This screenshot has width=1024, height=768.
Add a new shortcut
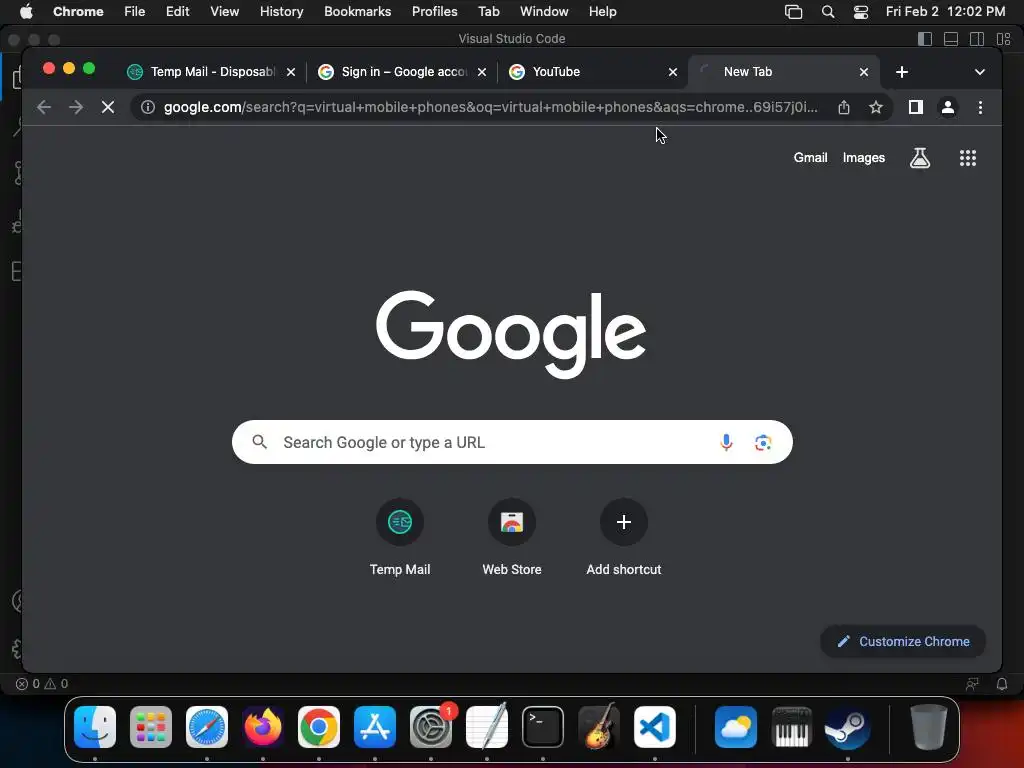(x=624, y=537)
